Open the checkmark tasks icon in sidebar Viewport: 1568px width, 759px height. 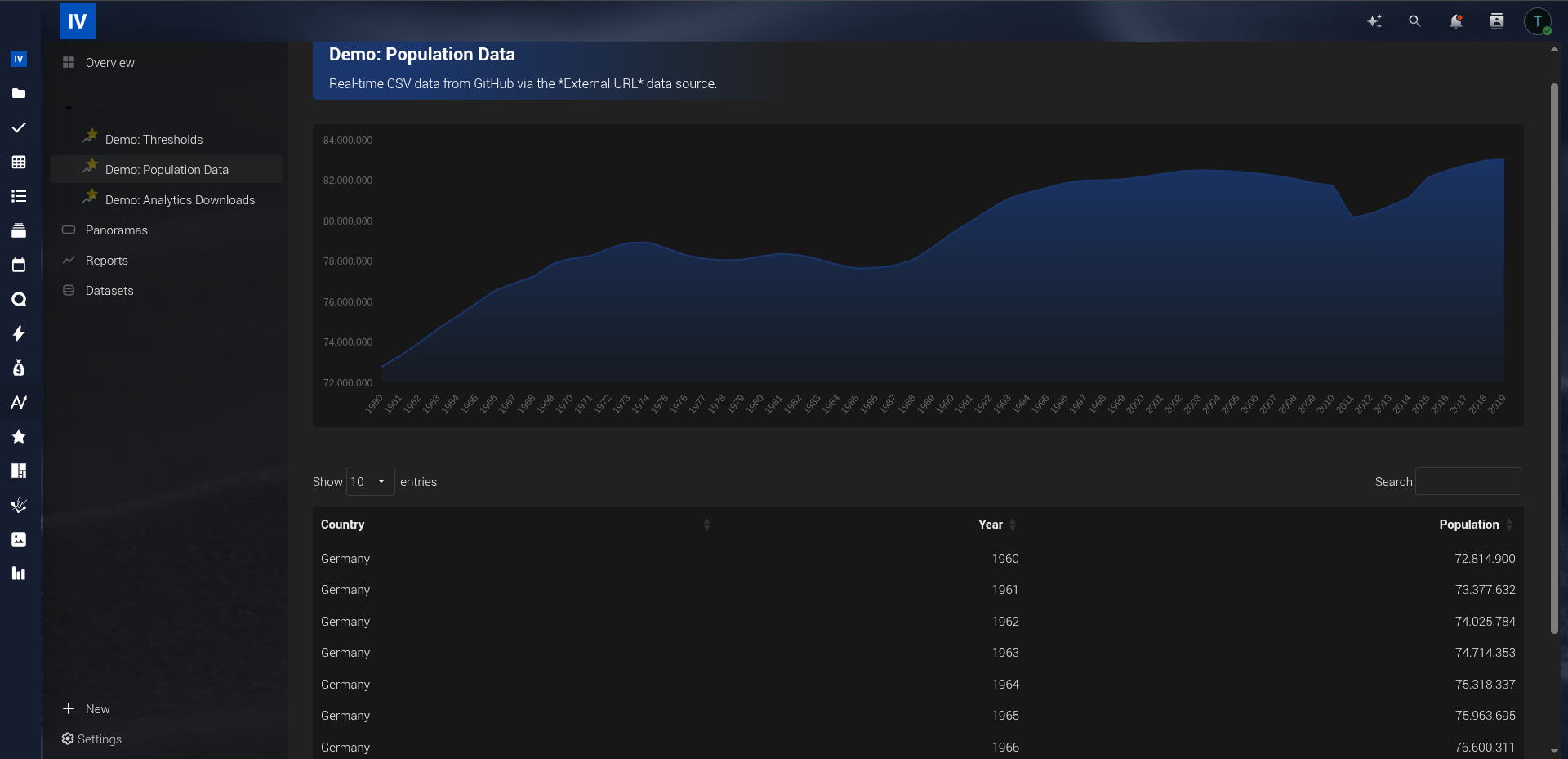(19, 127)
